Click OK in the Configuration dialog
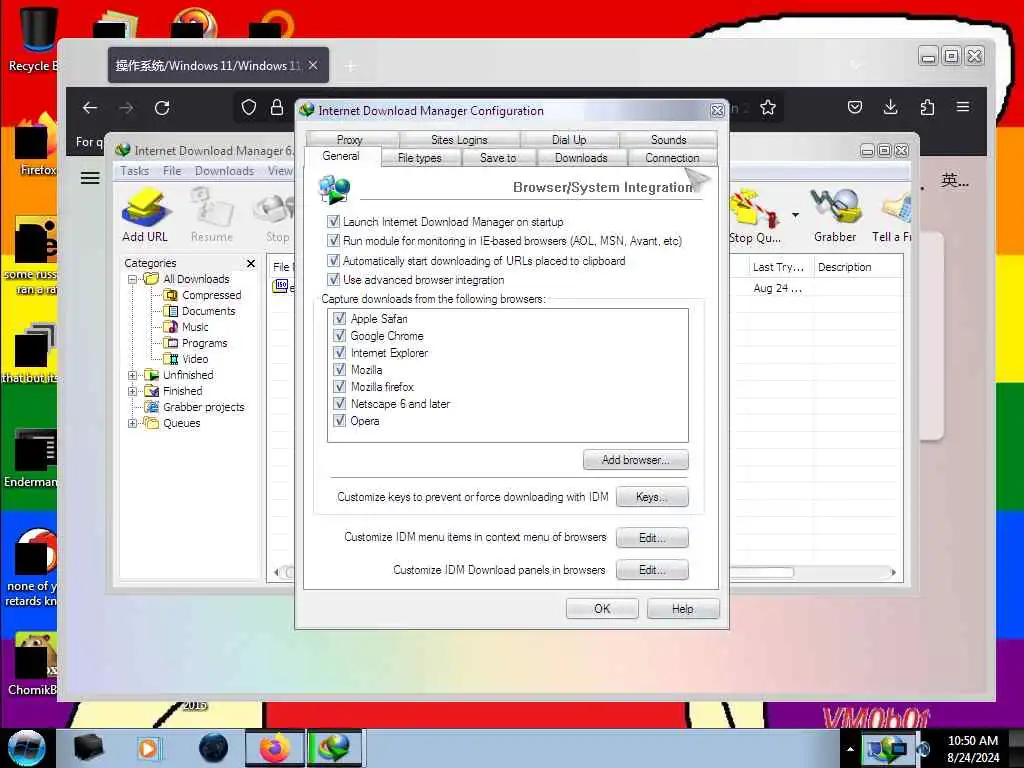1024x768 pixels. [x=602, y=609]
